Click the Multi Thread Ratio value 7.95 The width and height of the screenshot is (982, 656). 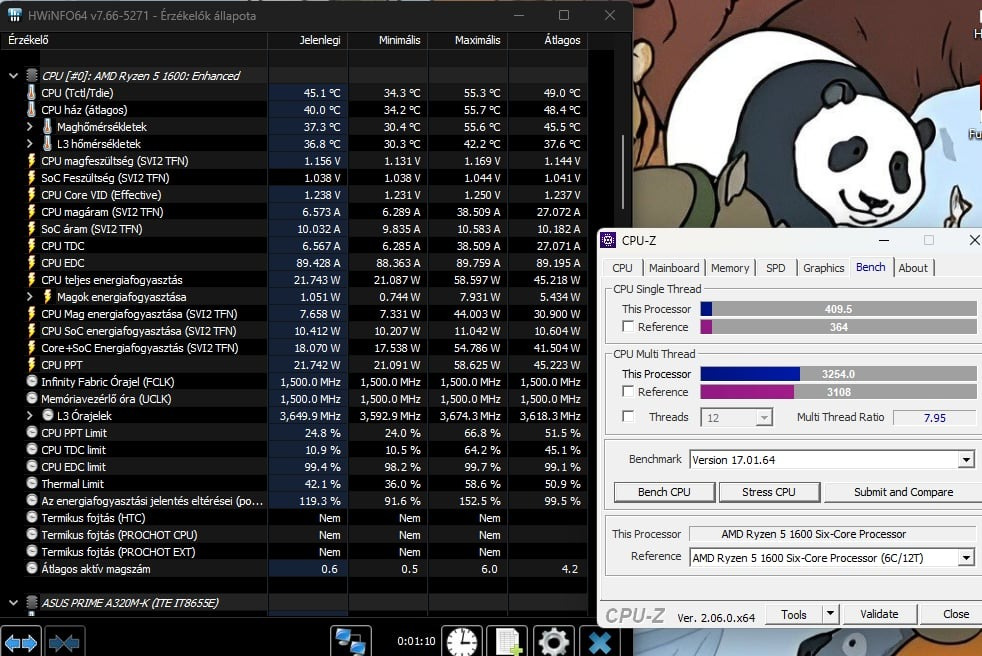[x=934, y=417]
